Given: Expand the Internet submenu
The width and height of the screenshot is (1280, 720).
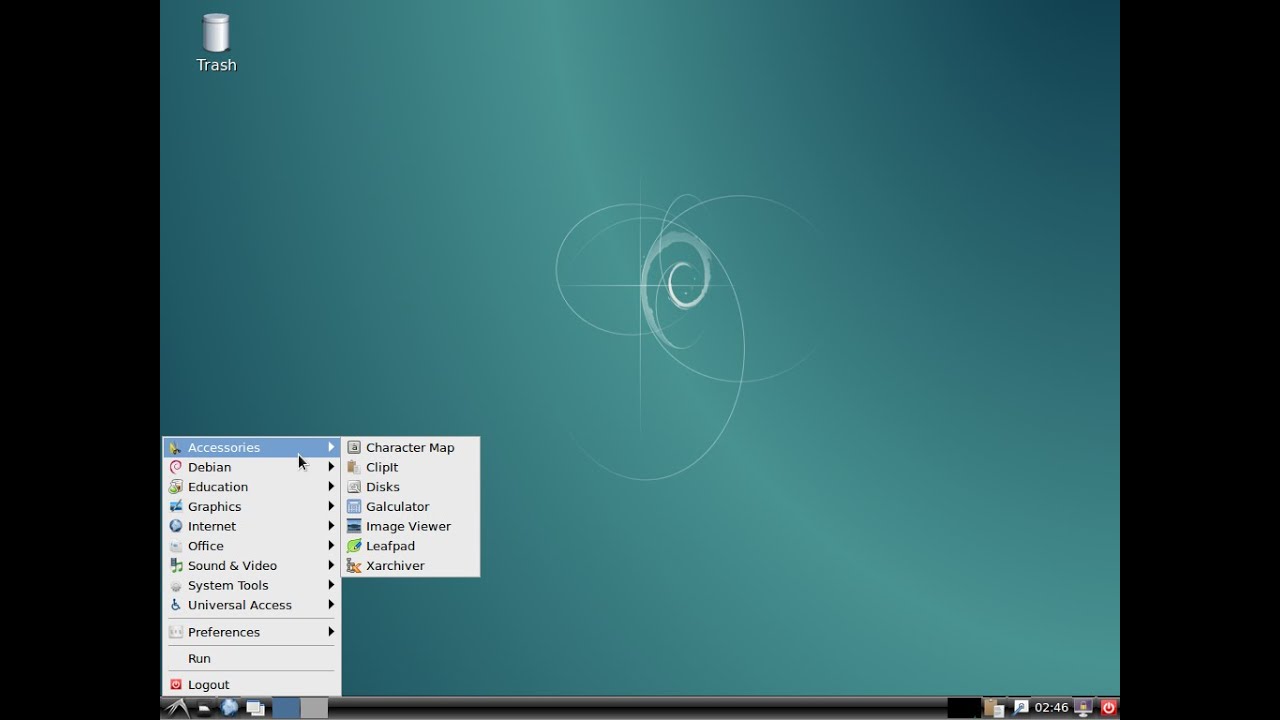Looking at the screenshot, I should pyautogui.click(x=251, y=526).
